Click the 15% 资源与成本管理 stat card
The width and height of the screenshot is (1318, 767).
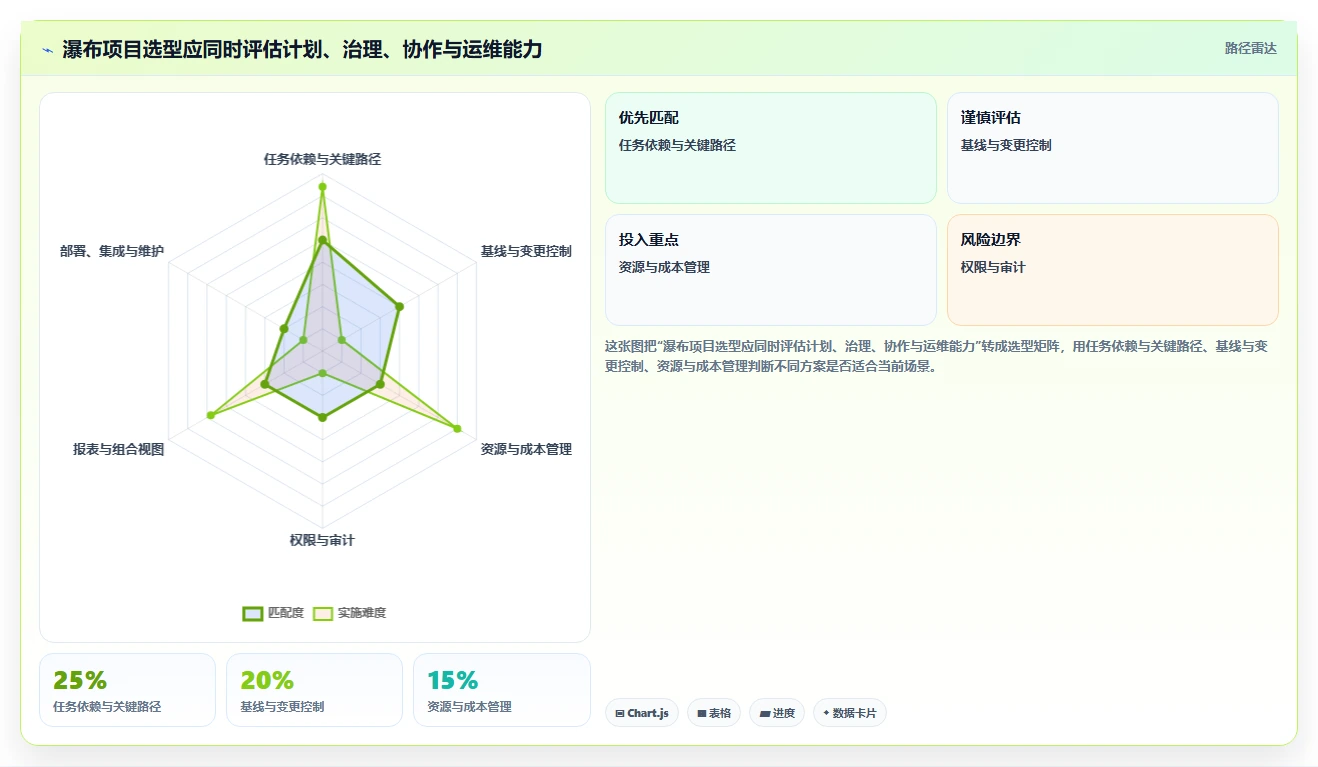[x=501, y=690]
